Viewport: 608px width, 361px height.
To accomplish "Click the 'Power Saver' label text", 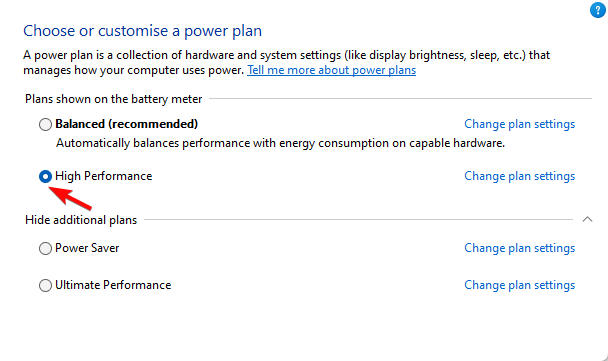I will pyautogui.click(x=87, y=248).
